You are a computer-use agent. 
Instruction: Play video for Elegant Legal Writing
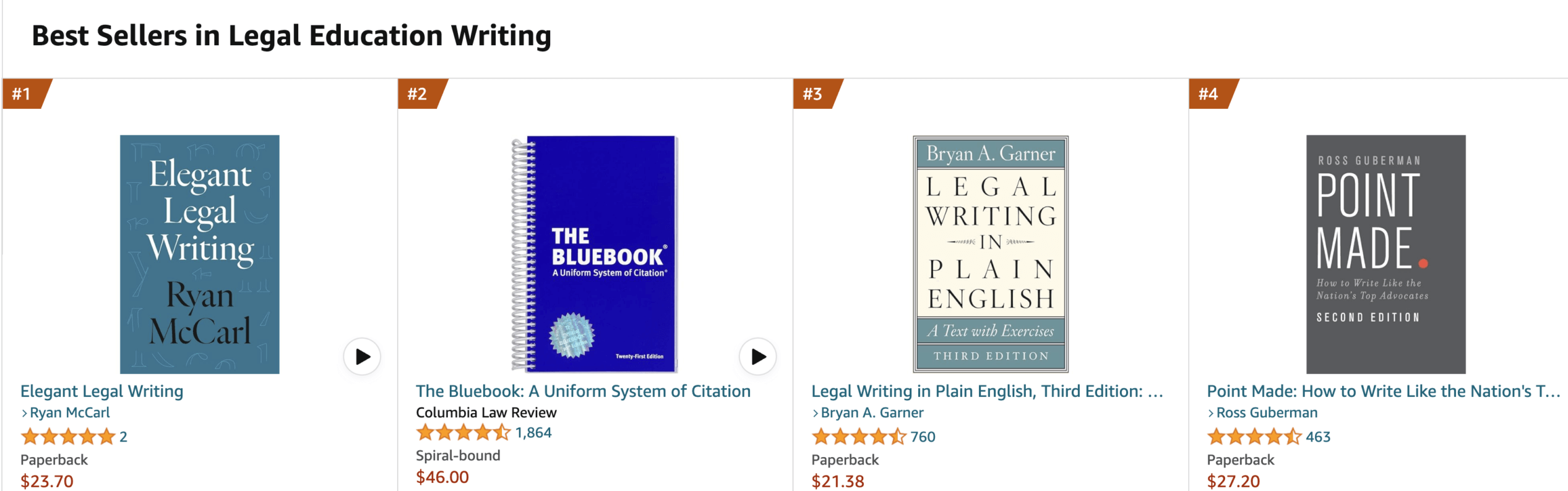tap(362, 356)
